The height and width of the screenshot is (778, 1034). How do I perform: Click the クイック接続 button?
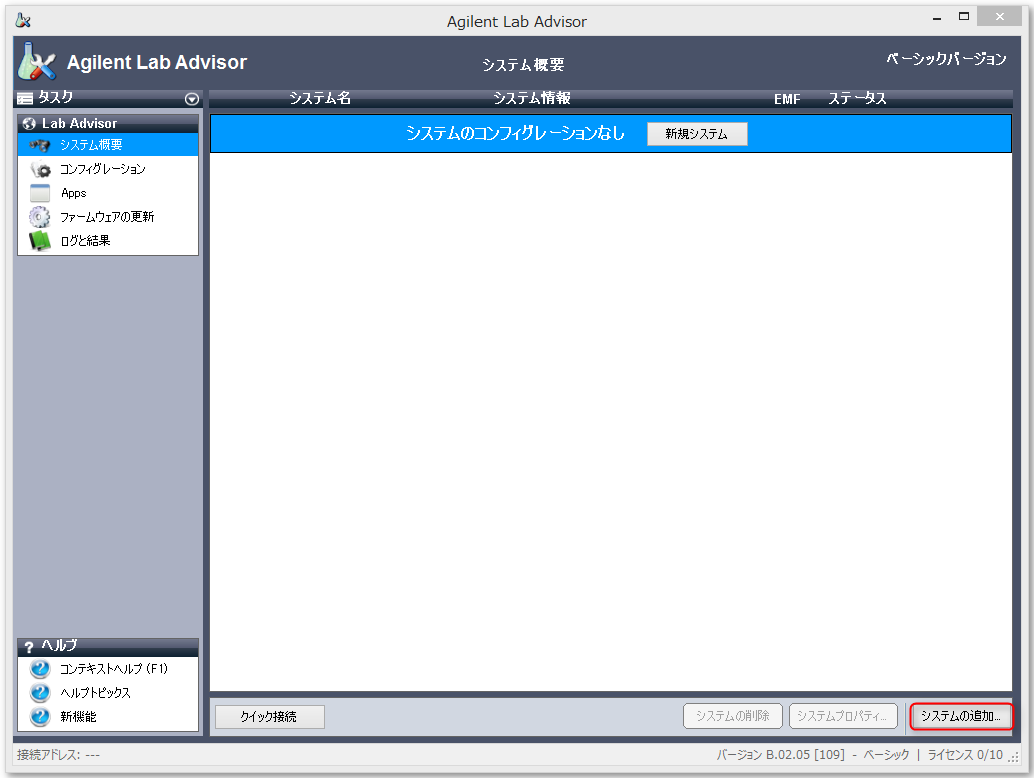[269, 717]
